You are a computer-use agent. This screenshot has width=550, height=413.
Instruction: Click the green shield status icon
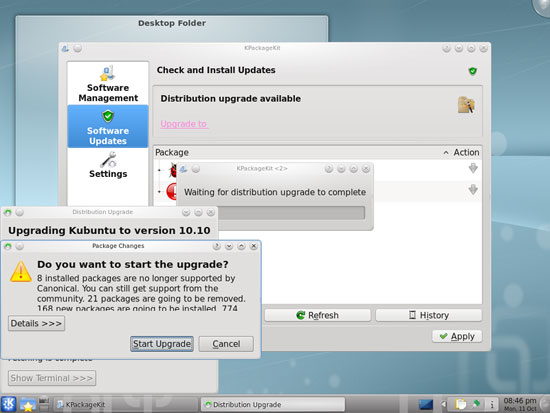pyautogui.click(x=472, y=71)
